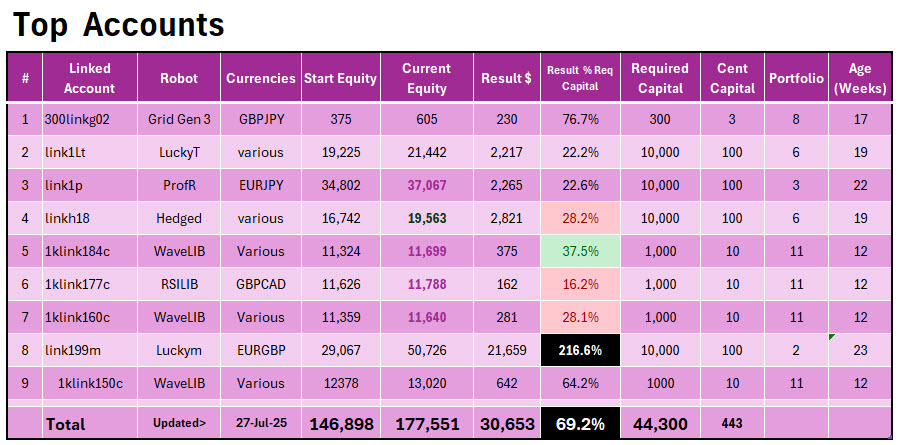
Task: Click the 27-Jul-25 updated date cell
Action: pyautogui.click(x=260, y=424)
